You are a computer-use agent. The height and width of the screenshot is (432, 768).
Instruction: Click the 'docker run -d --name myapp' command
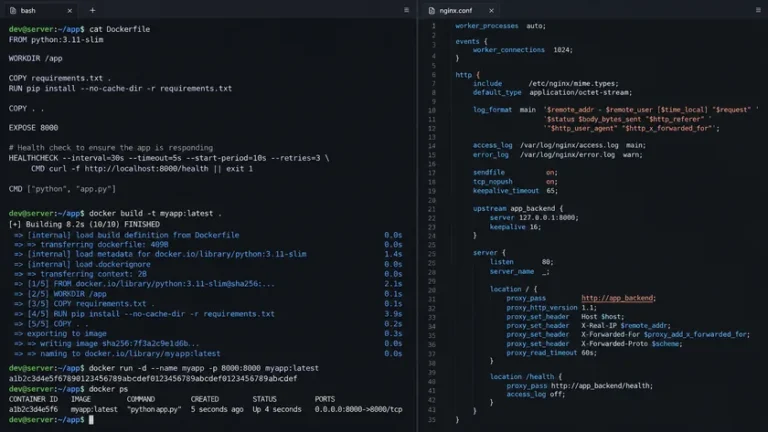tap(204, 368)
